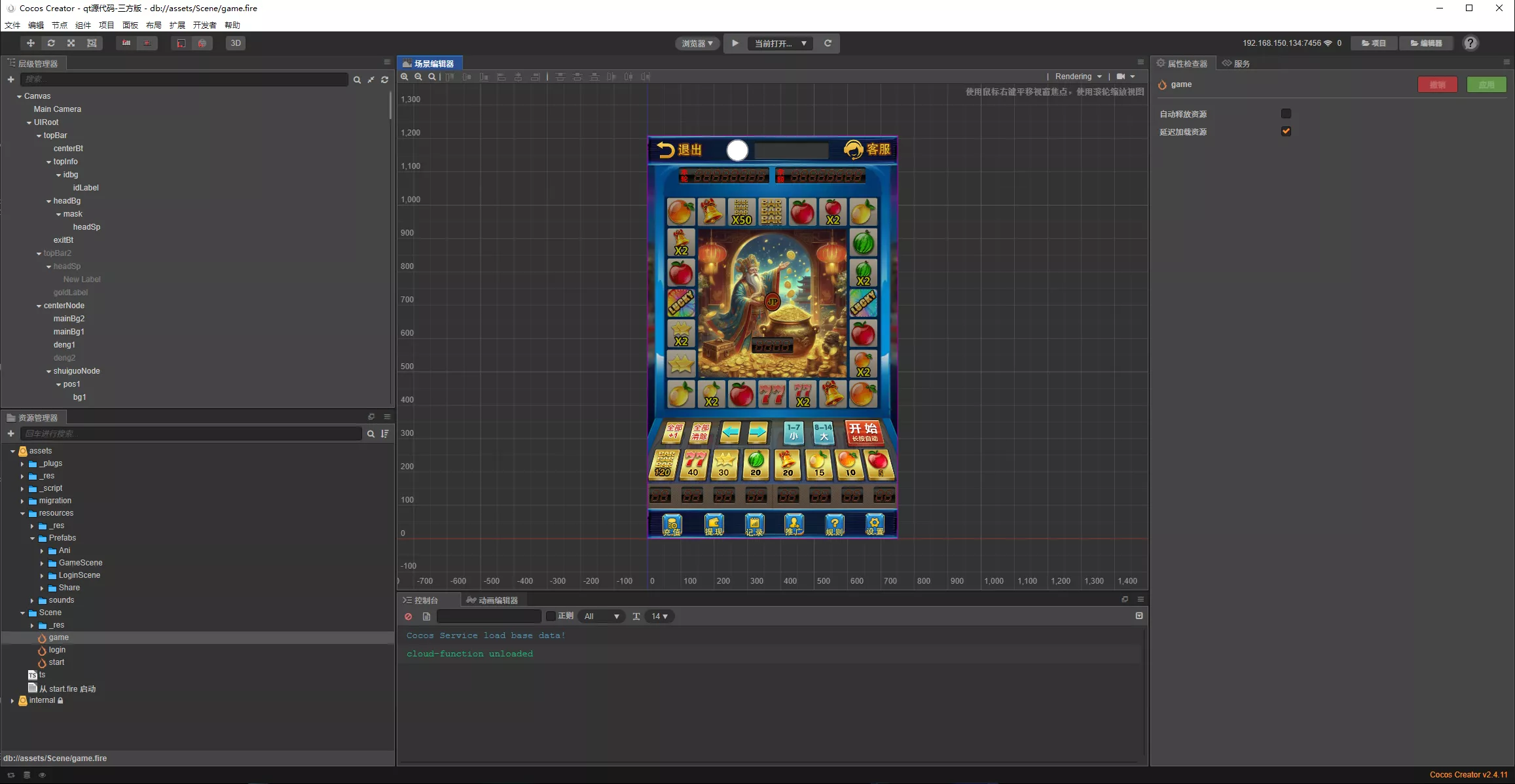The height and width of the screenshot is (784, 1515).
Task: Open the 节点 menu
Action: tap(60, 25)
